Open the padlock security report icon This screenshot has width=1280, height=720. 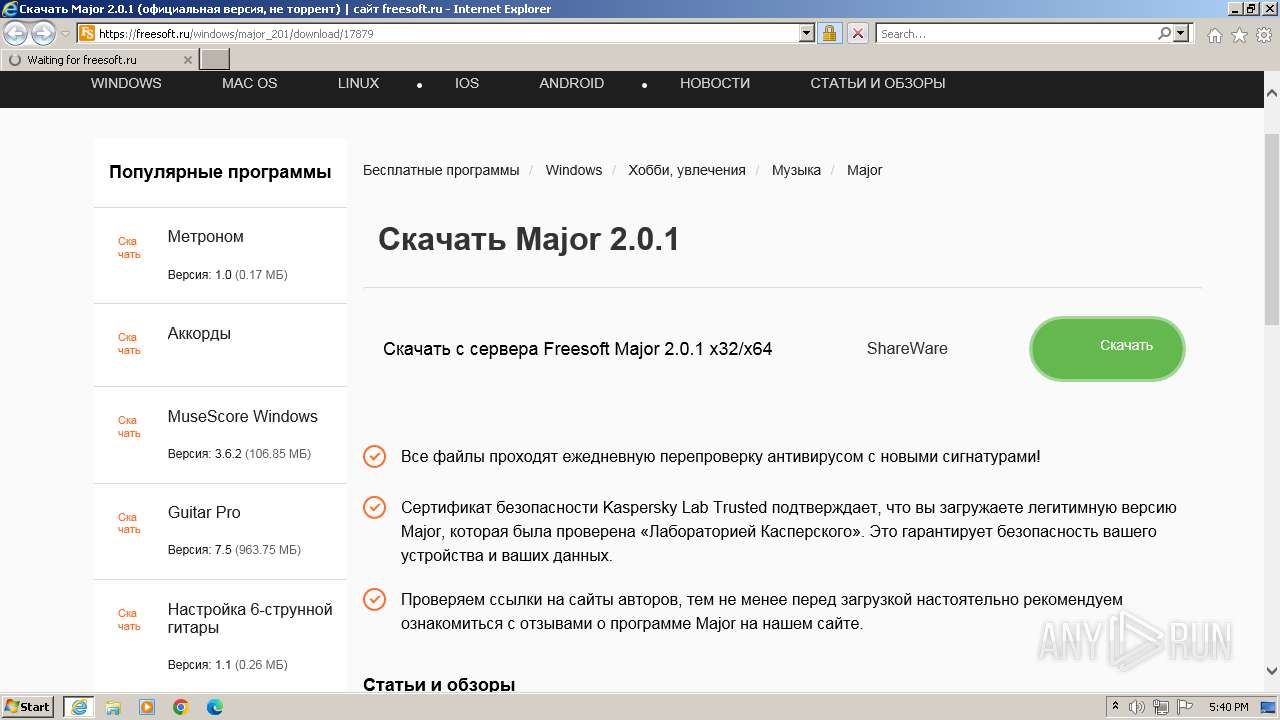829,33
